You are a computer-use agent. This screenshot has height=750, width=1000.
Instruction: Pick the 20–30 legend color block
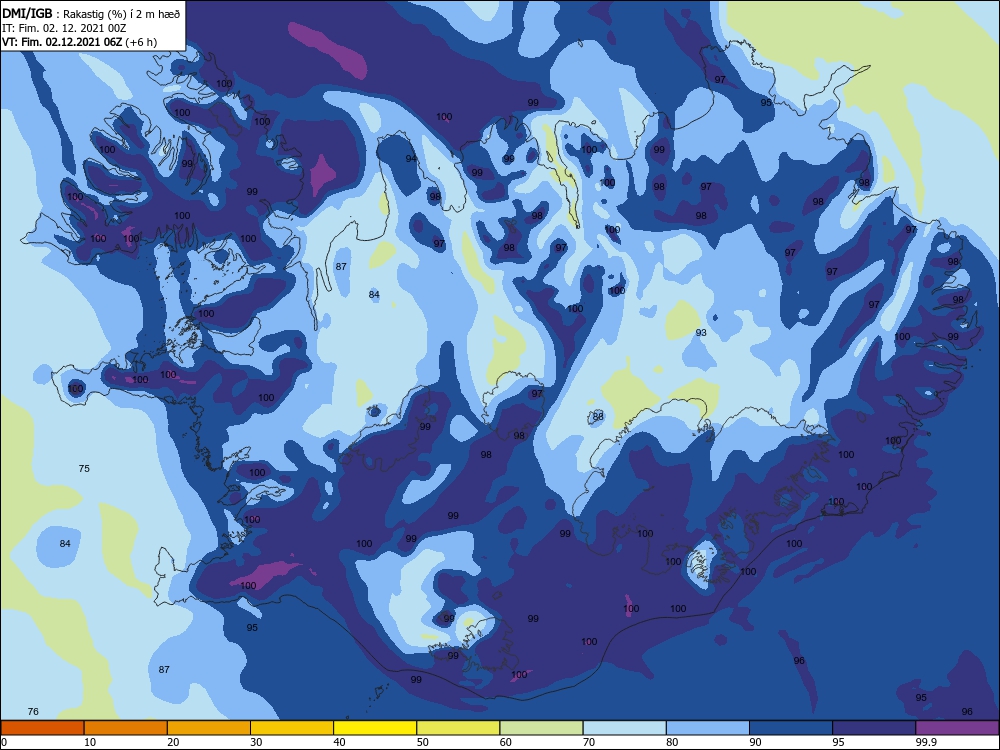coord(209,728)
